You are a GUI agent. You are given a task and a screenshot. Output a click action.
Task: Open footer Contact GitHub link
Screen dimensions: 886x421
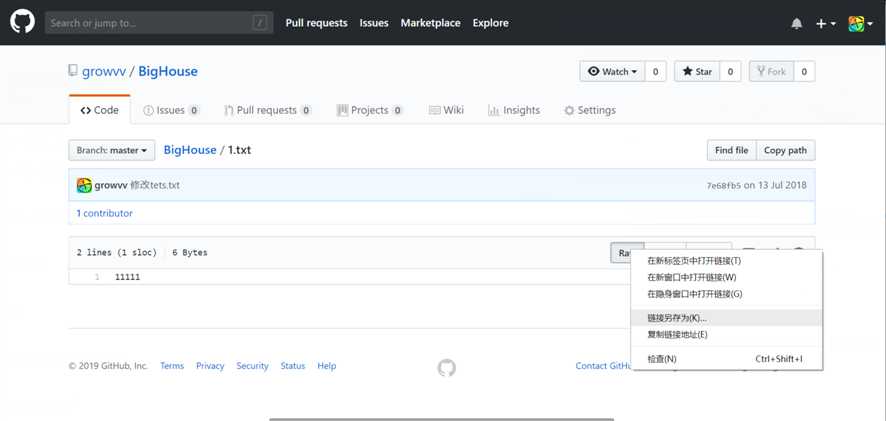[603, 366]
